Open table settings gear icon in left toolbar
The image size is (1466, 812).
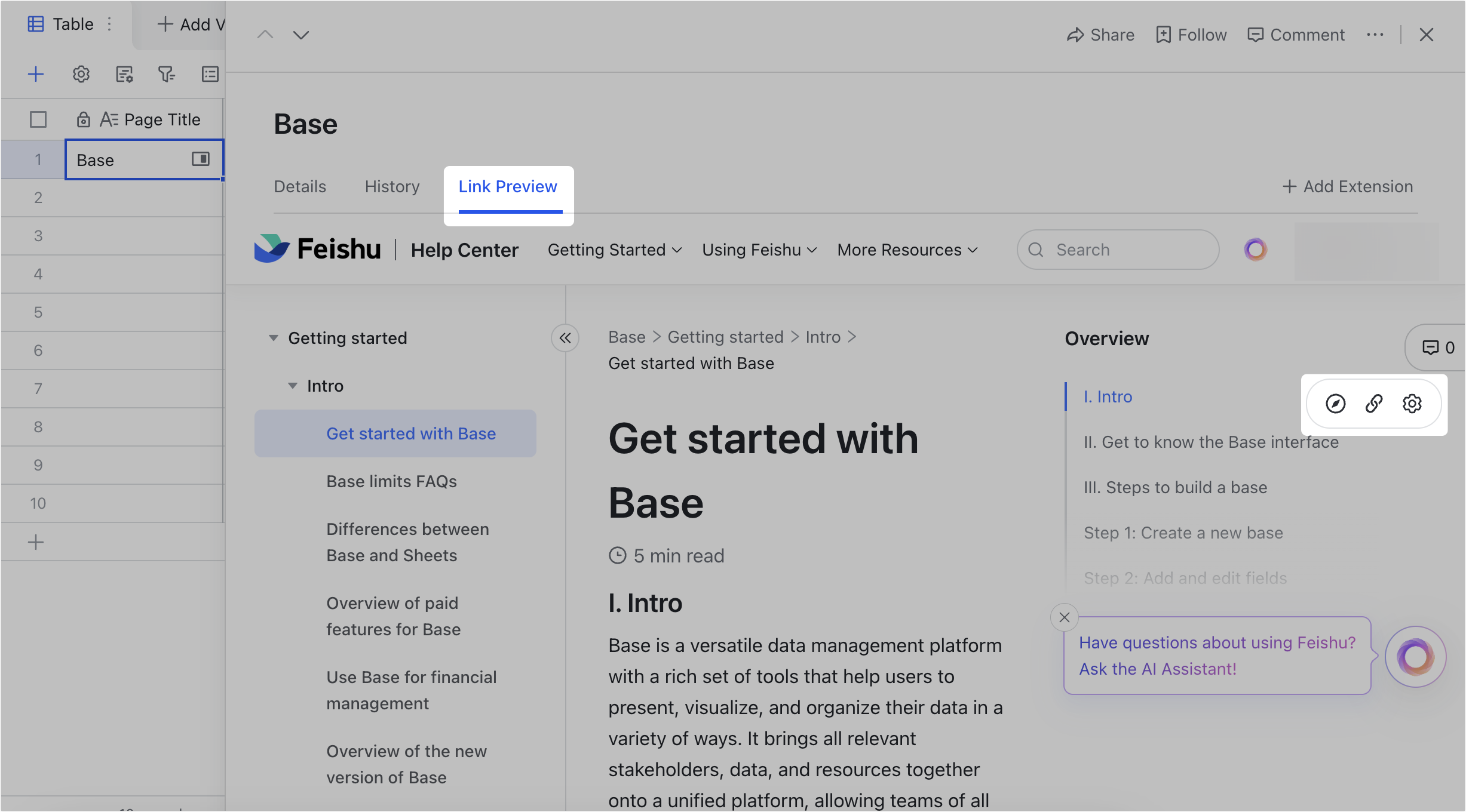point(81,74)
